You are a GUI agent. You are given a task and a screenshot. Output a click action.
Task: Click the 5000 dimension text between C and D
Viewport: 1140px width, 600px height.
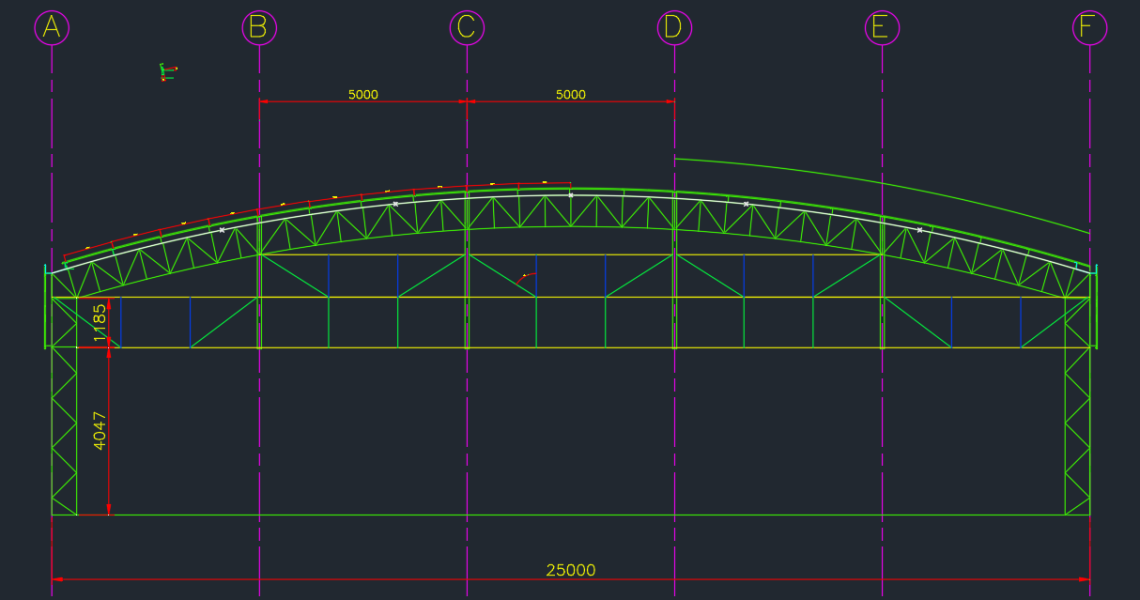[570, 94]
